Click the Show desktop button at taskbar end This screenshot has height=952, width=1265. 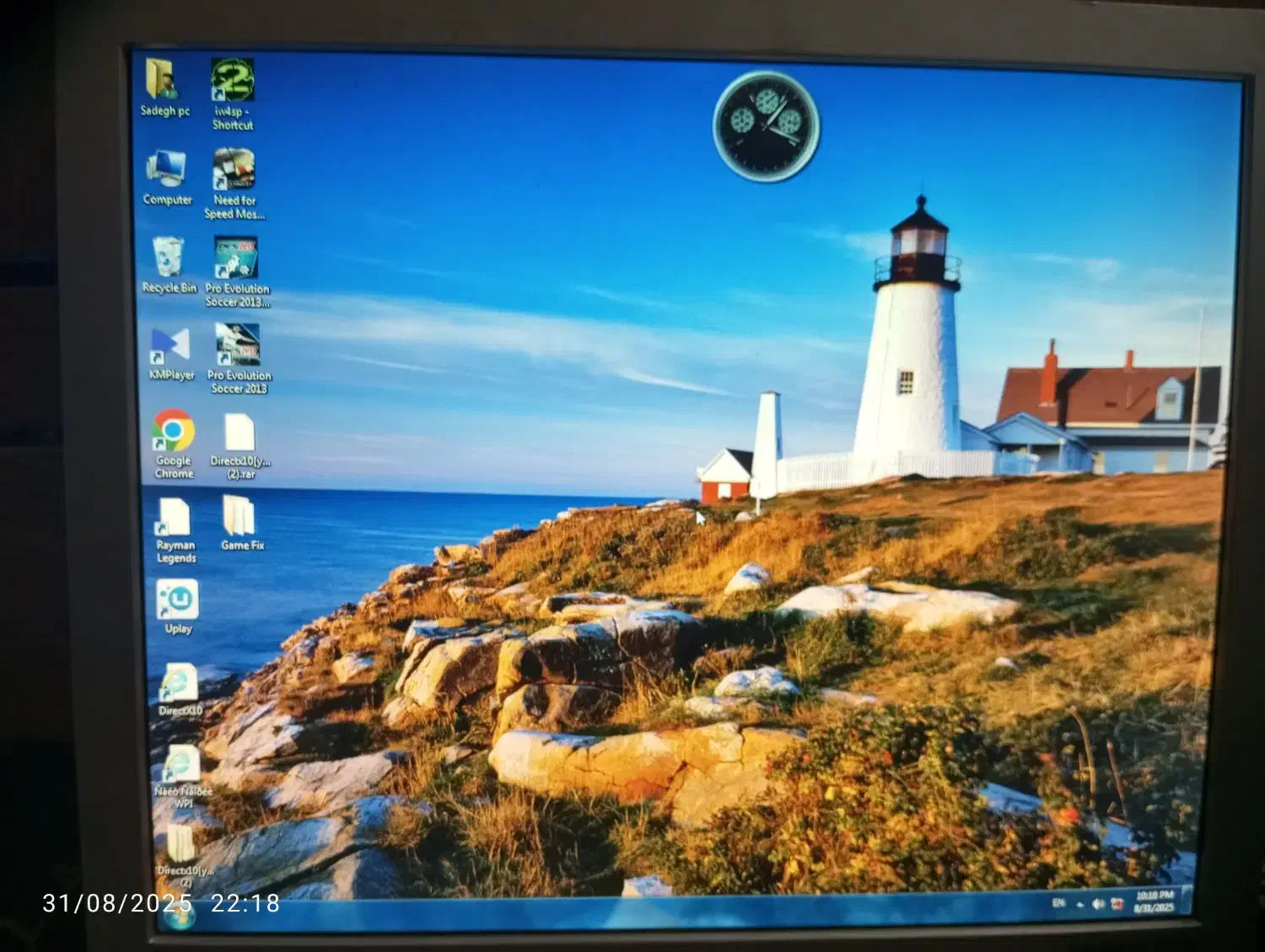point(1187,901)
